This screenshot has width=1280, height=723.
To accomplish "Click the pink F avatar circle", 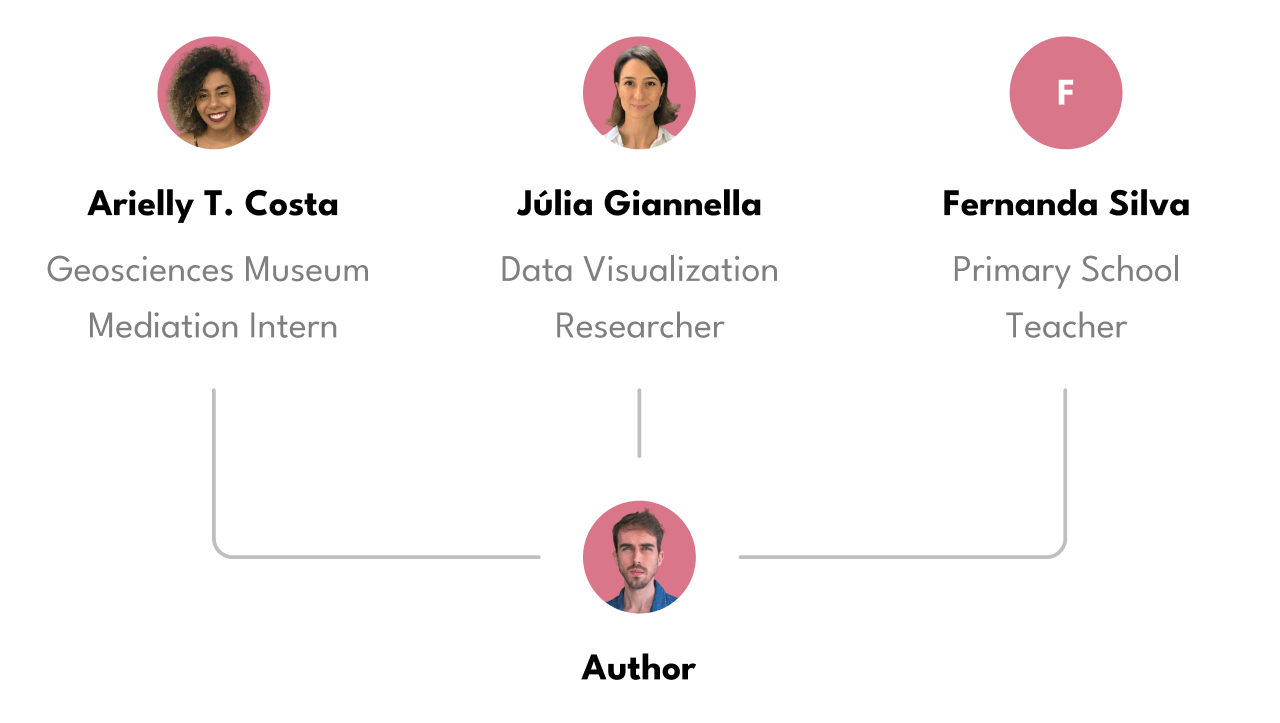I will (1066, 93).
